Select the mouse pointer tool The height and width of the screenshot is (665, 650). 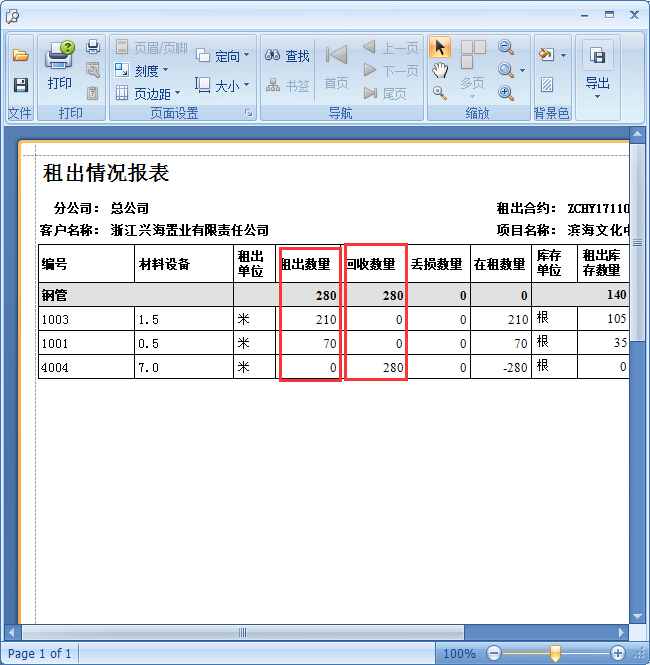pos(440,47)
